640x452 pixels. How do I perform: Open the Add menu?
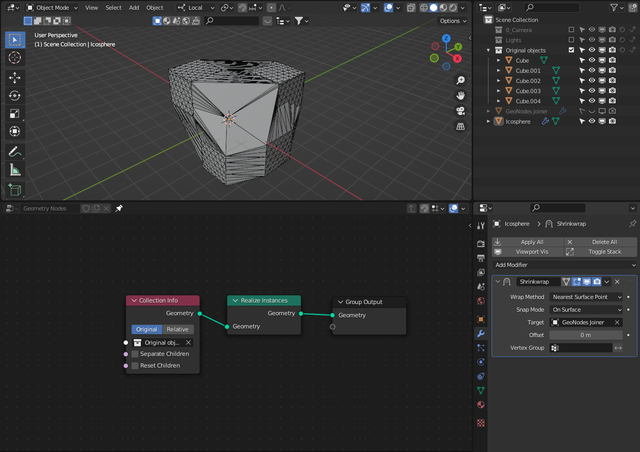click(134, 7)
